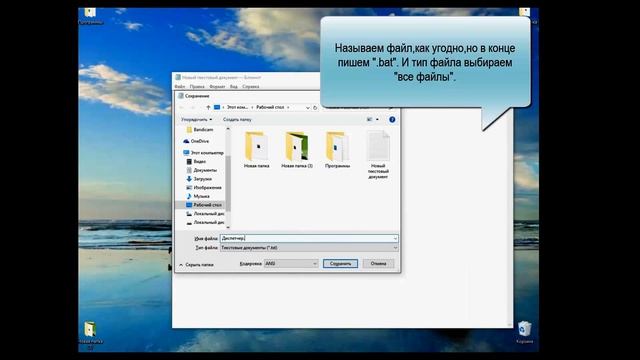Open the Документы folder in the sidebar
The width and height of the screenshot is (640, 360).
[x=201, y=170]
